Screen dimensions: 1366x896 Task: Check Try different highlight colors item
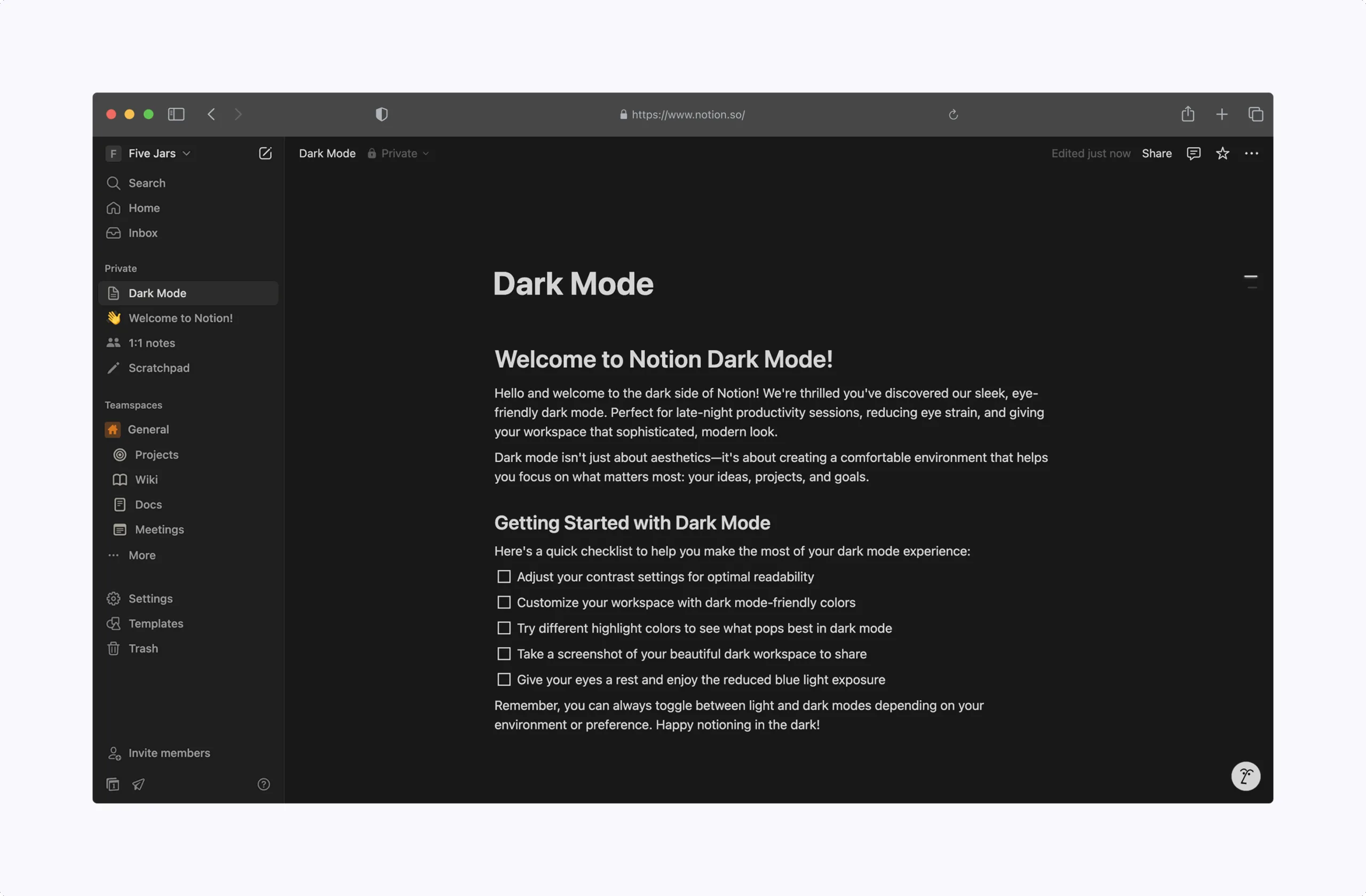pos(504,629)
